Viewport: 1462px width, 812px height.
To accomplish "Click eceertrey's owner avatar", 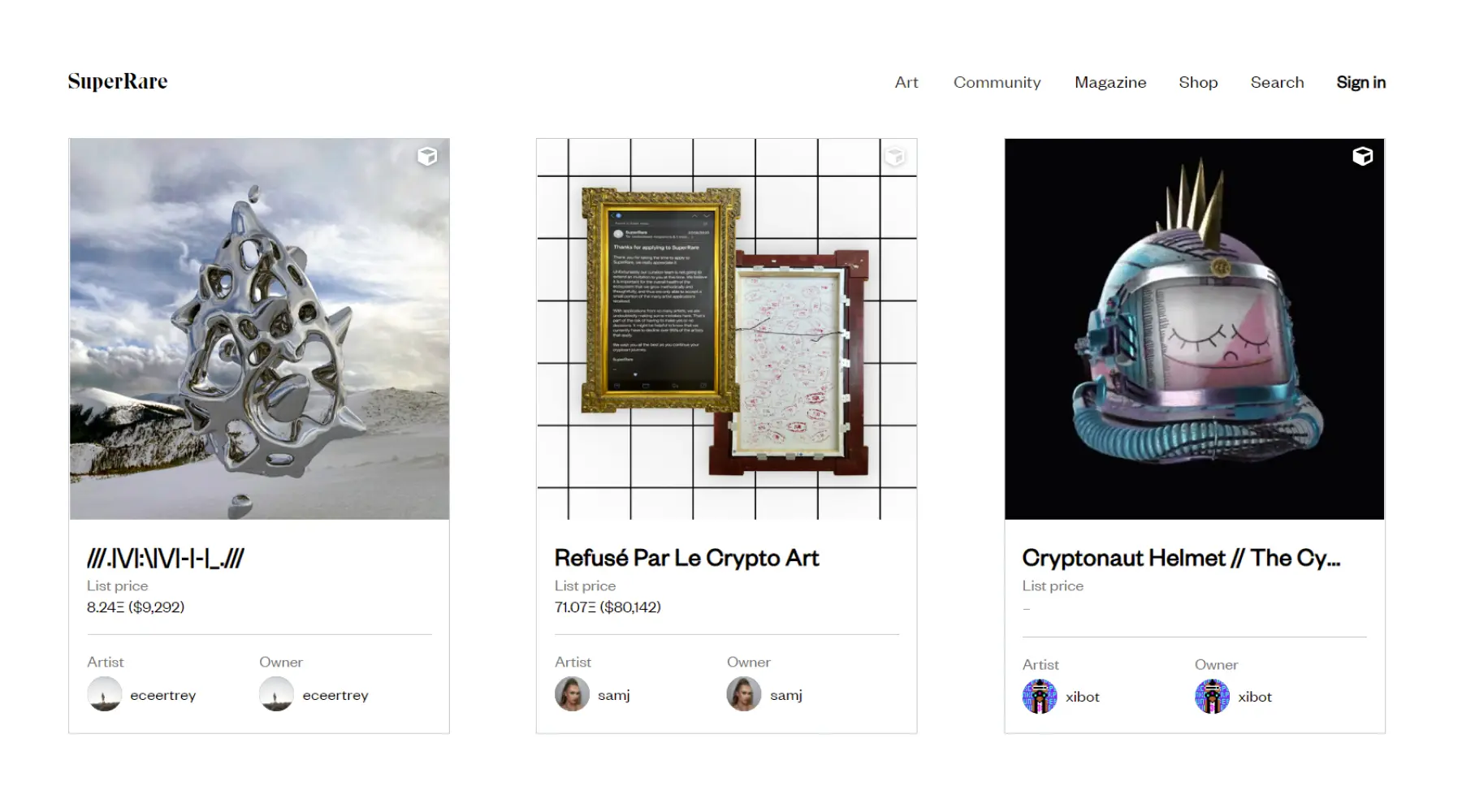I will [x=277, y=694].
